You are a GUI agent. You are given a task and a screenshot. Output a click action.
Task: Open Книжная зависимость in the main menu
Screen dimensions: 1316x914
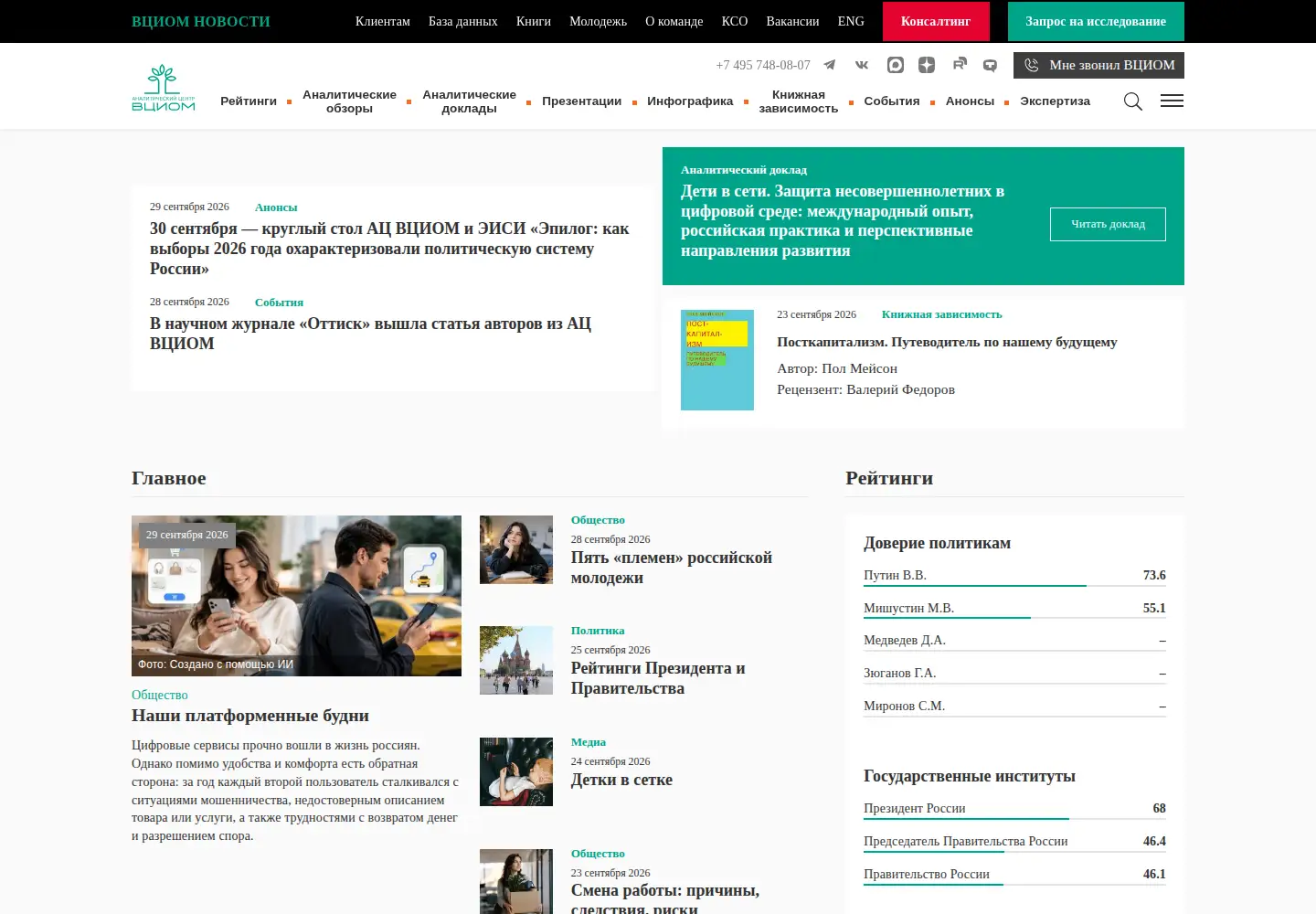[798, 101]
